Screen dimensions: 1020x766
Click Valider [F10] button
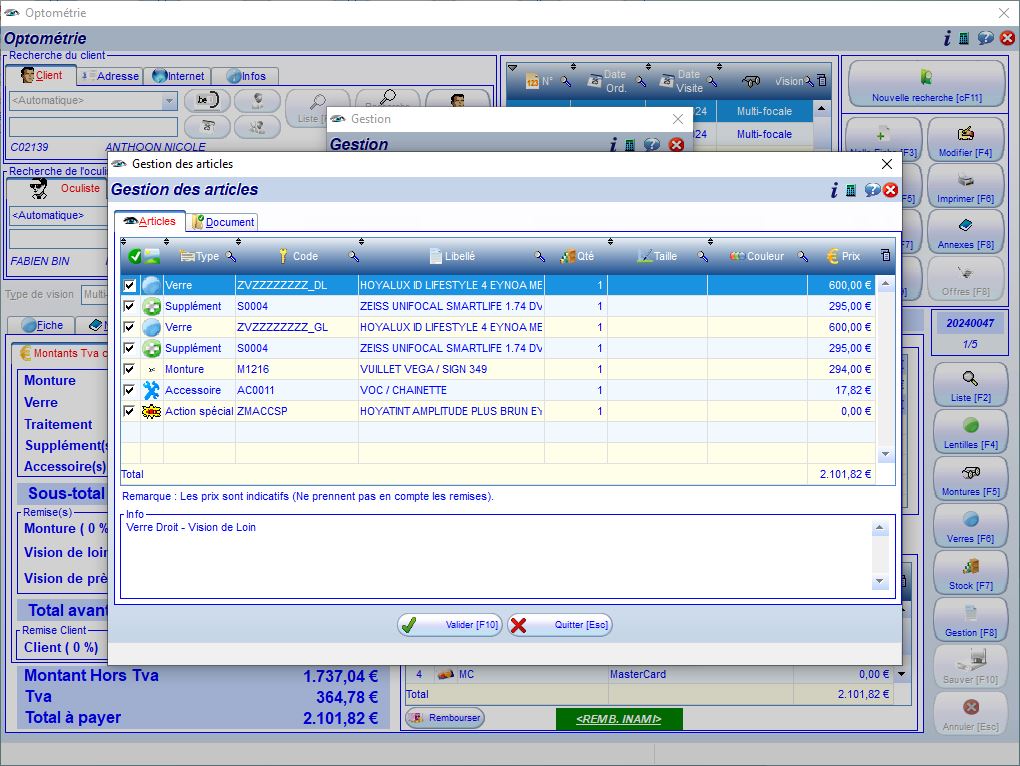450,625
